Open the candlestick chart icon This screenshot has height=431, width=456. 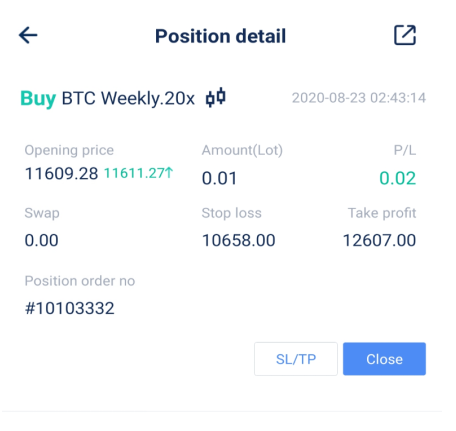[x=216, y=97]
